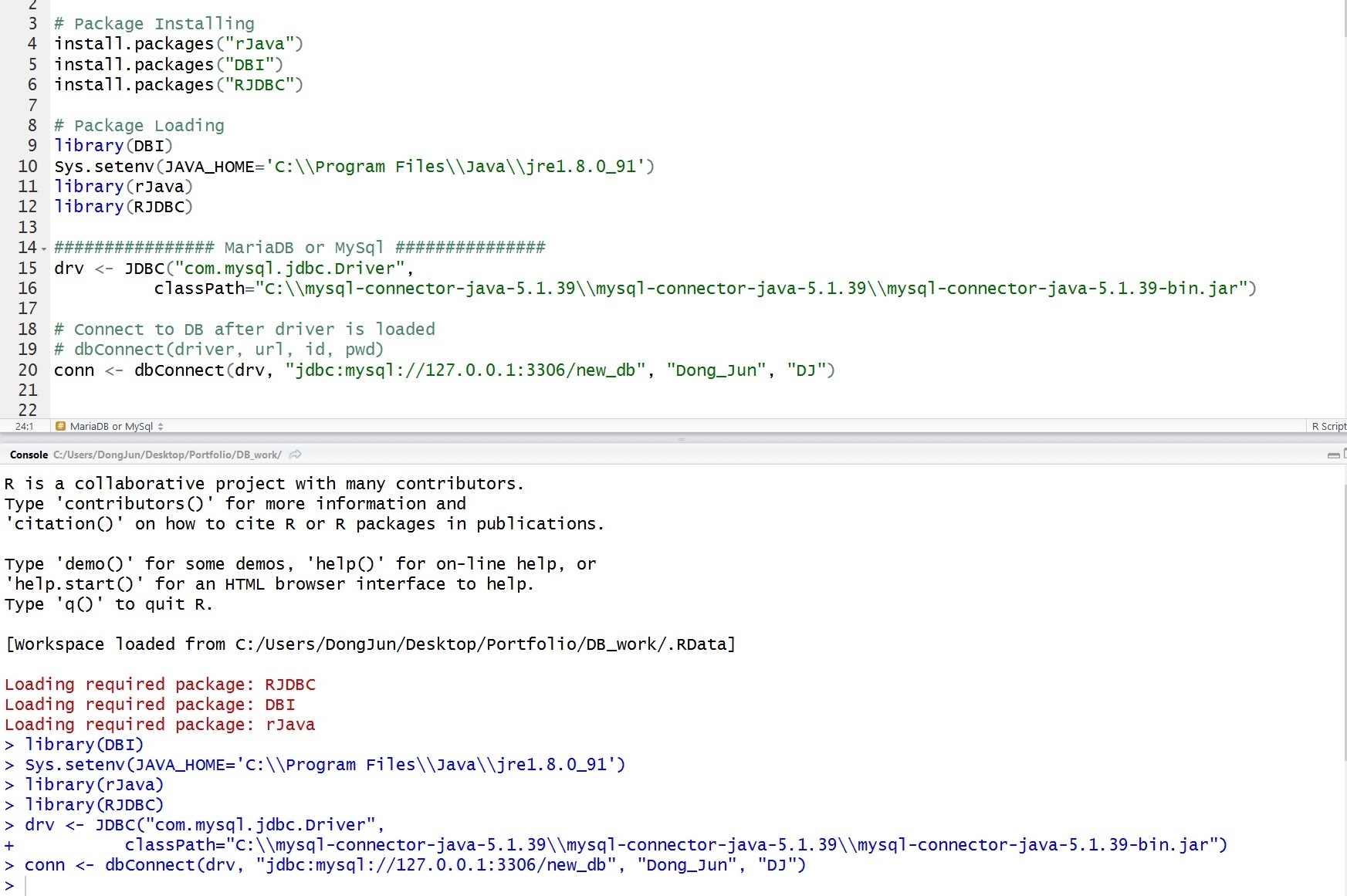Screen dimensions: 1347x896
Task: Click the line install.packages("RJDBC")
Action: 178,85
